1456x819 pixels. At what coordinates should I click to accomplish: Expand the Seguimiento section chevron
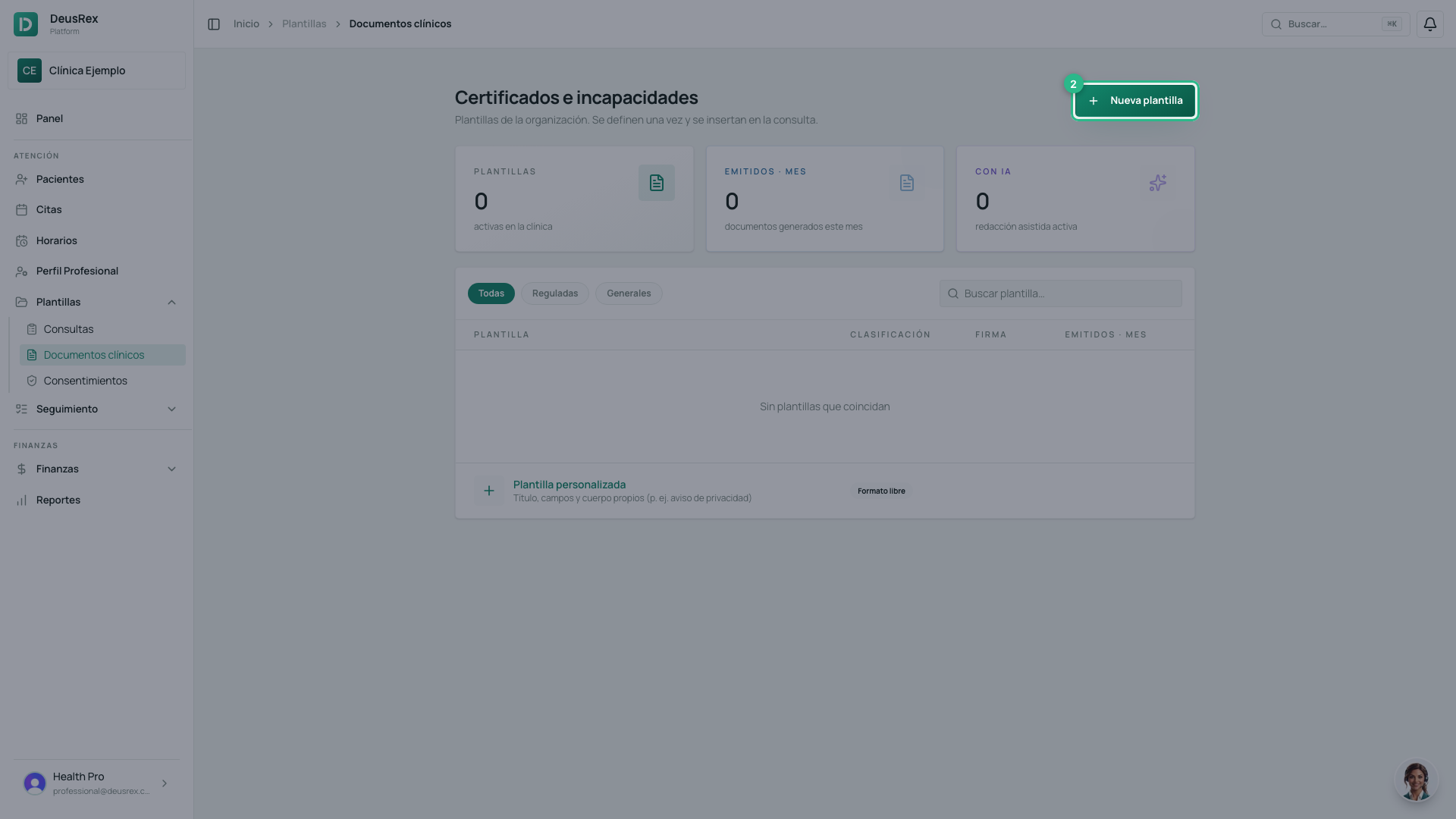172,409
